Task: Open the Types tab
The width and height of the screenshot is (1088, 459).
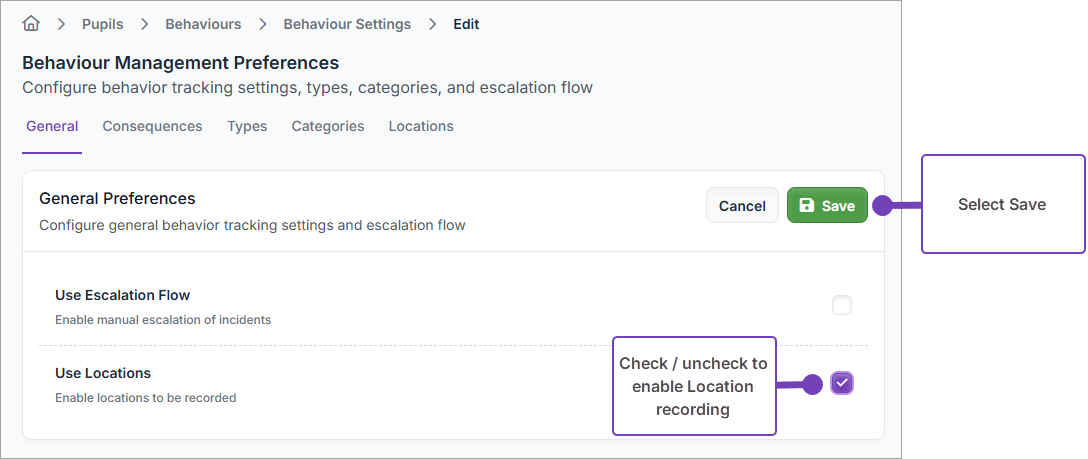Action: coord(247,126)
